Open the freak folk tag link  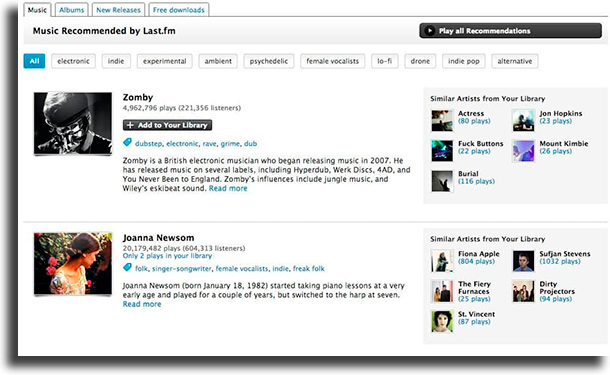309,268
